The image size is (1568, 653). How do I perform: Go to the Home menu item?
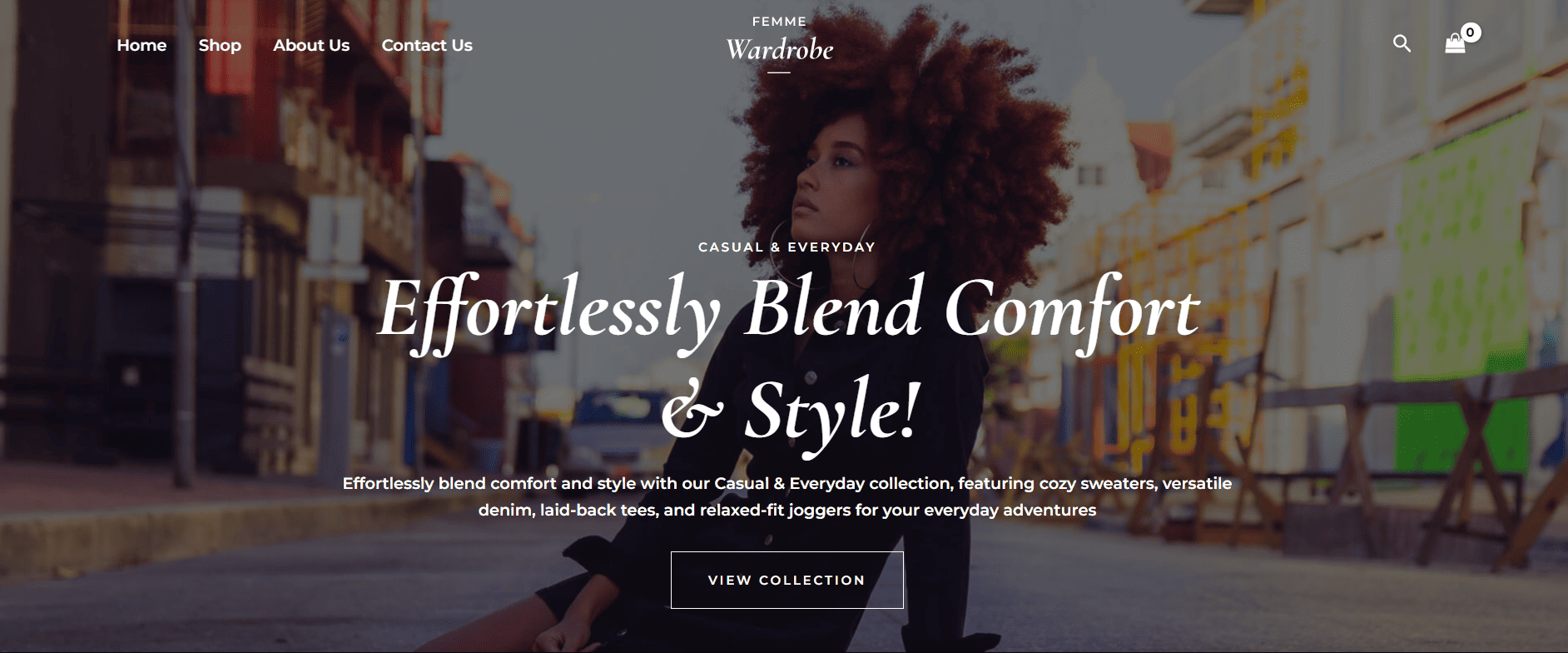coord(141,46)
